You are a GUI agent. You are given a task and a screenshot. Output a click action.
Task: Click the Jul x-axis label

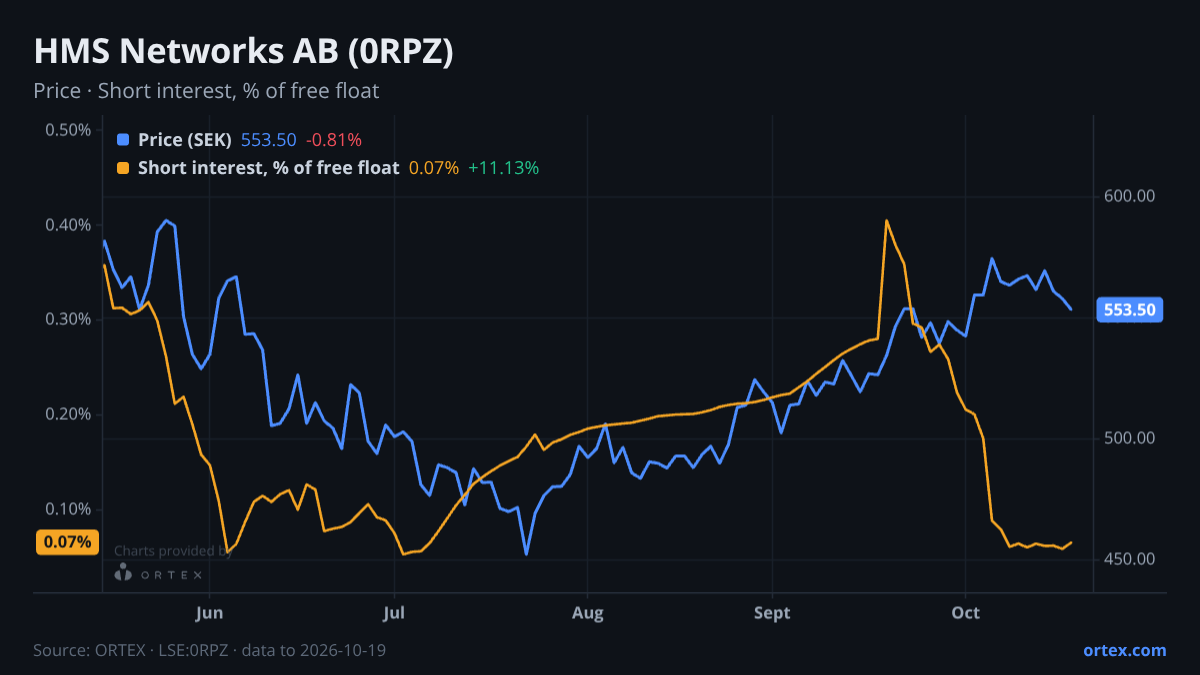tap(395, 612)
